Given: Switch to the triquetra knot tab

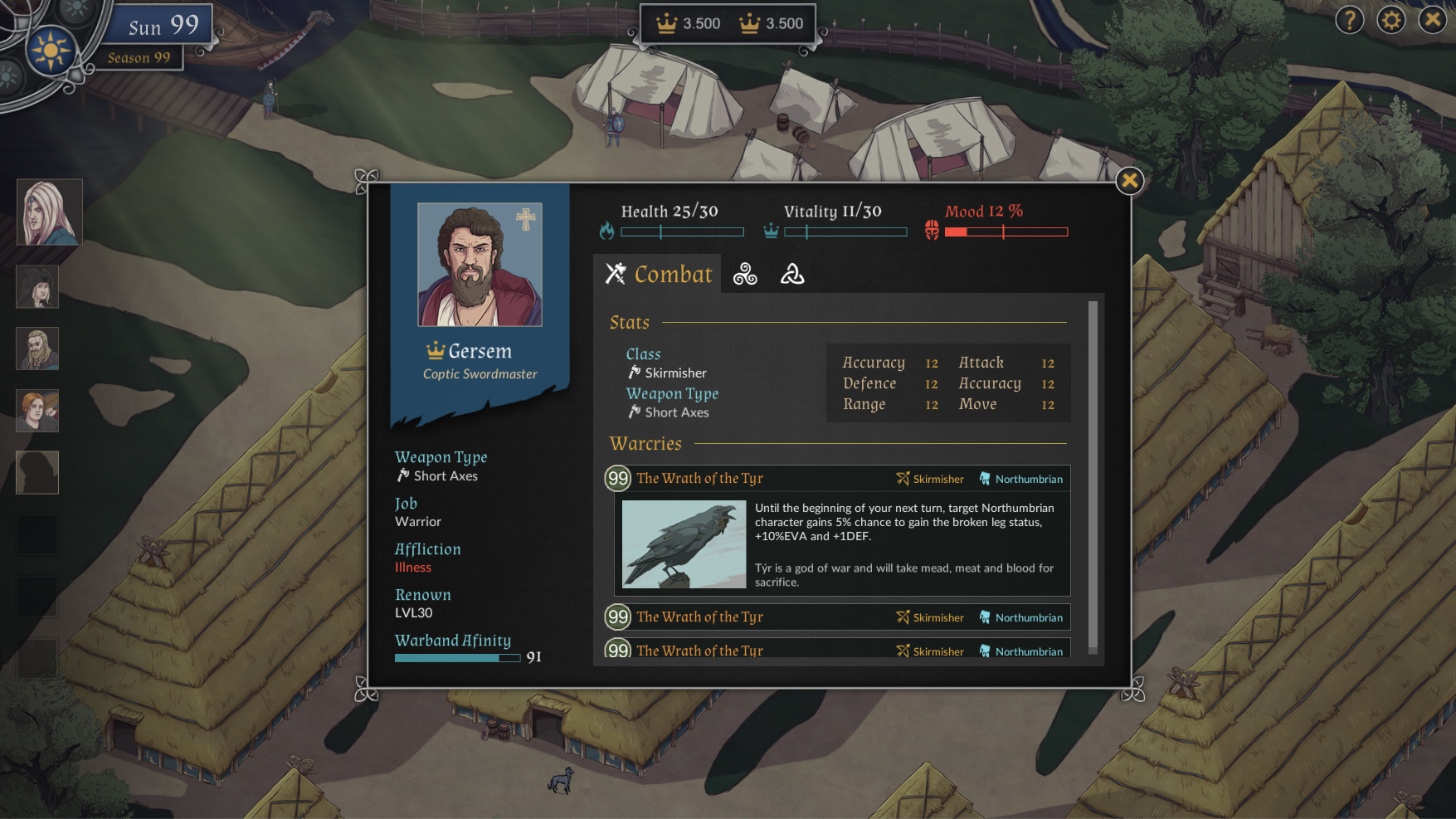Looking at the screenshot, I should point(792,274).
